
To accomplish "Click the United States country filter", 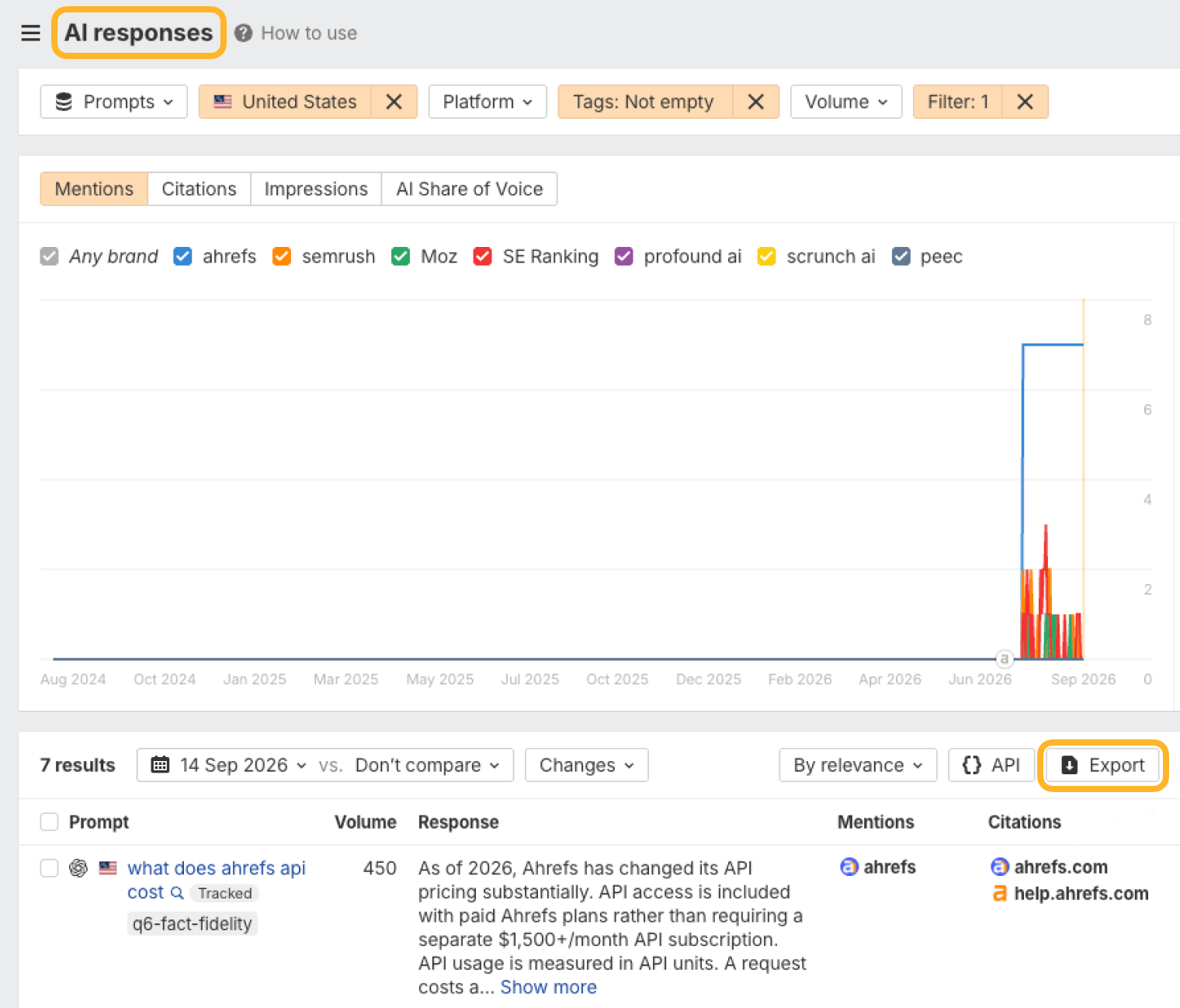I will pyautogui.click(x=285, y=102).
